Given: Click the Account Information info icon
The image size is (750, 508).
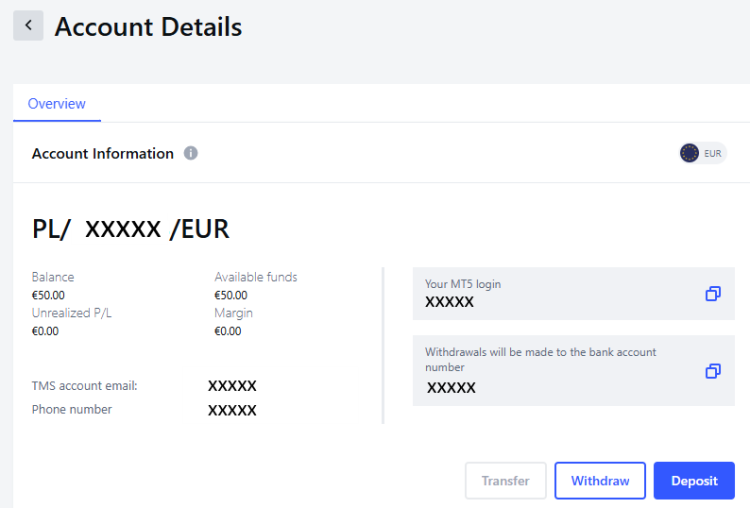Looking at the screenshot, I should pos(191,153).
